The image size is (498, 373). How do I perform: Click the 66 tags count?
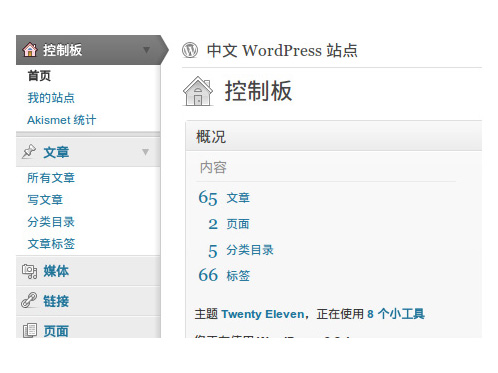click(208, 275)
